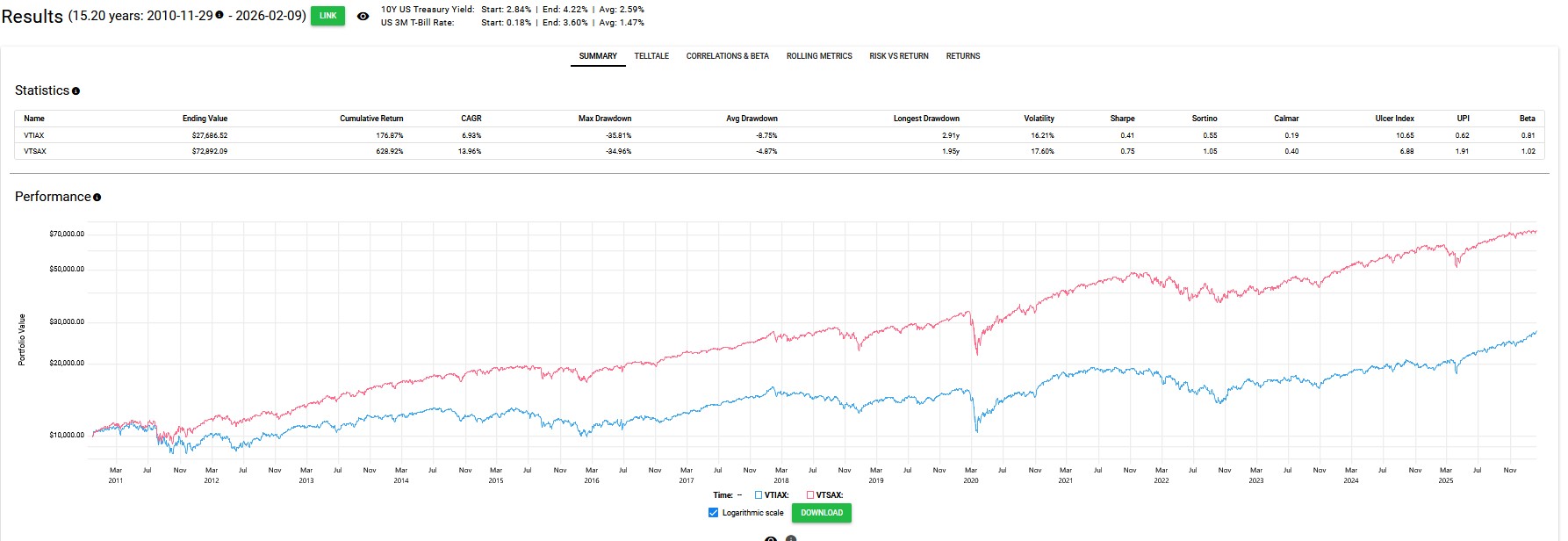Click the Volatility column header

click(x=1039, y=119)
